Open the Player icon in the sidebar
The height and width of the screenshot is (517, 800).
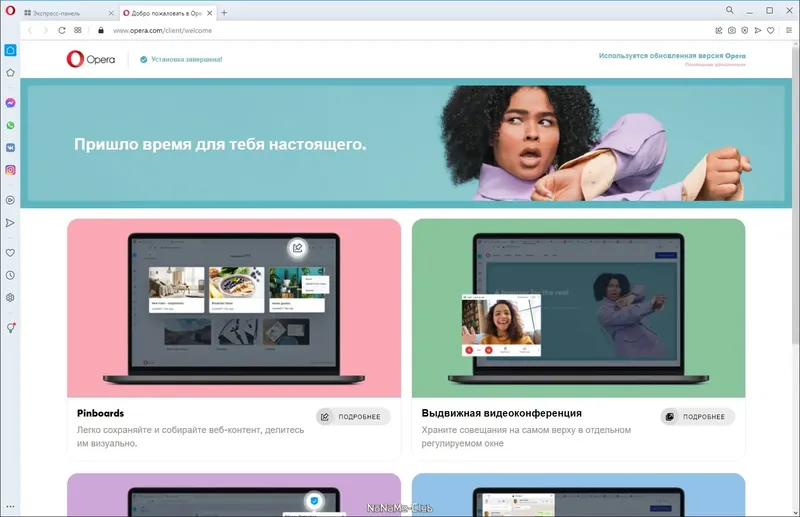click(10, 200)
